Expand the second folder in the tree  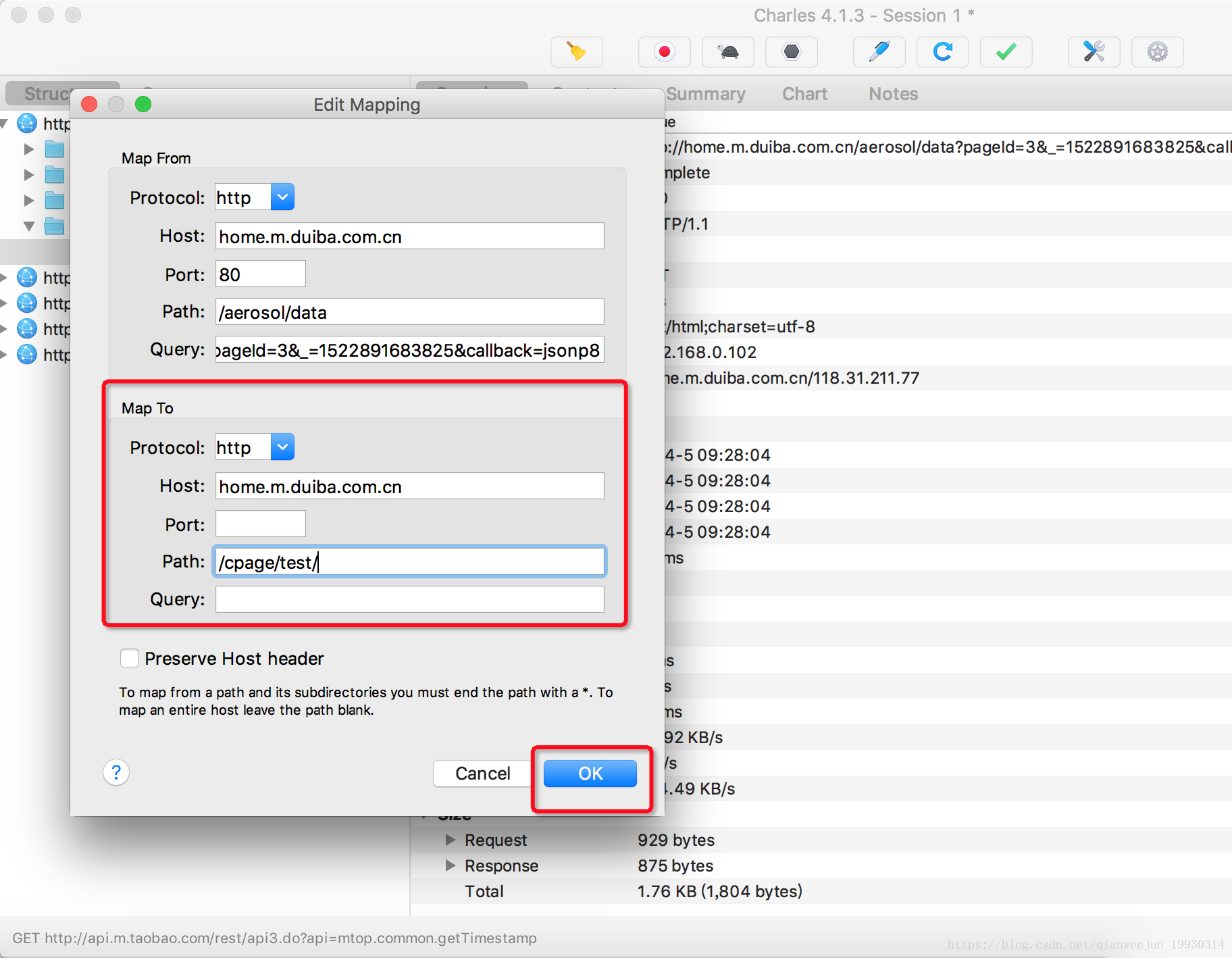29,174
